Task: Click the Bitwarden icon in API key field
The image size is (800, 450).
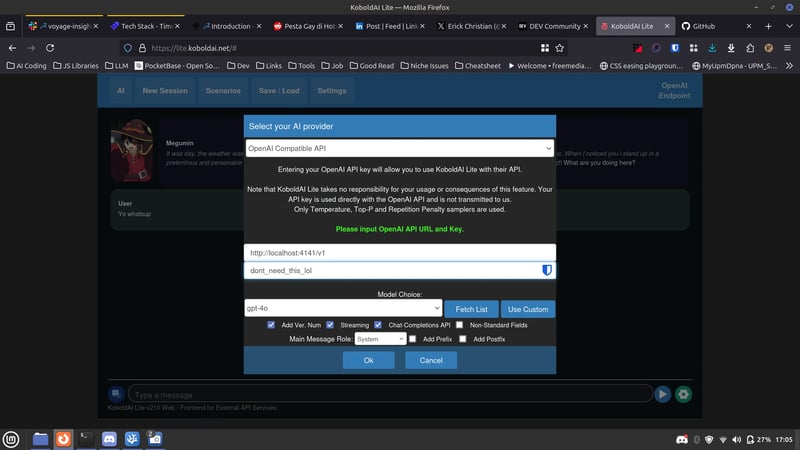Action: click(x=547, y=270)
